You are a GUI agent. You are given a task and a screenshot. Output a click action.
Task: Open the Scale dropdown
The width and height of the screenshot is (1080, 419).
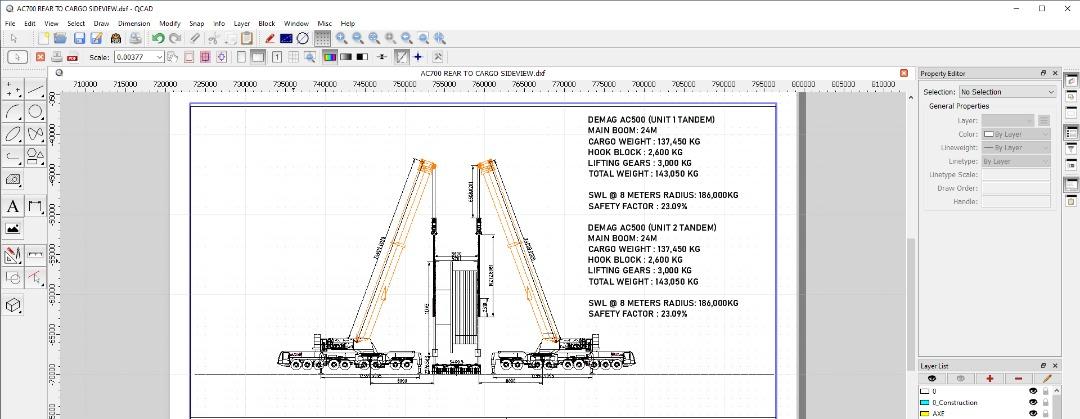click(160, 57)
